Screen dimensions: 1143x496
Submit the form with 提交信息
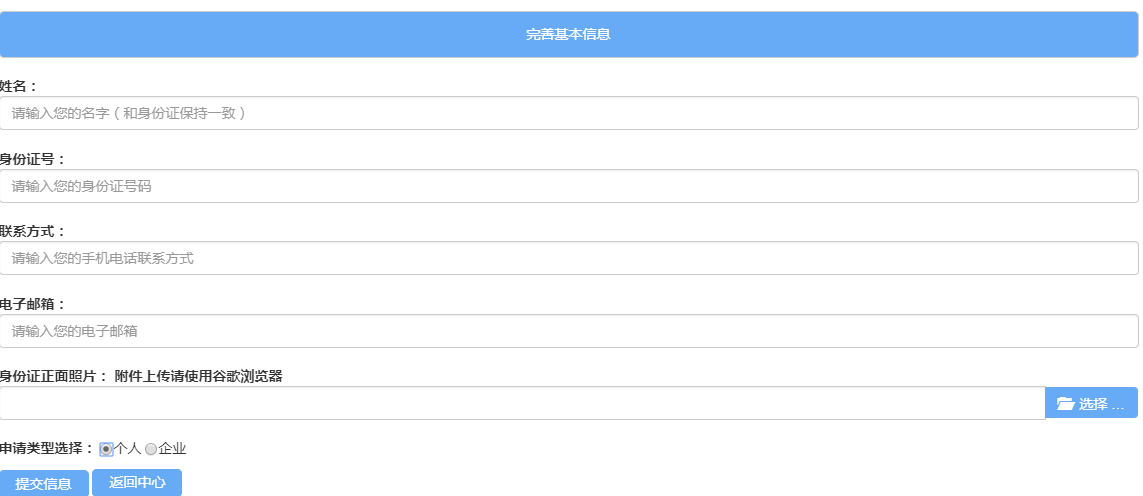(x=44, y=483)
